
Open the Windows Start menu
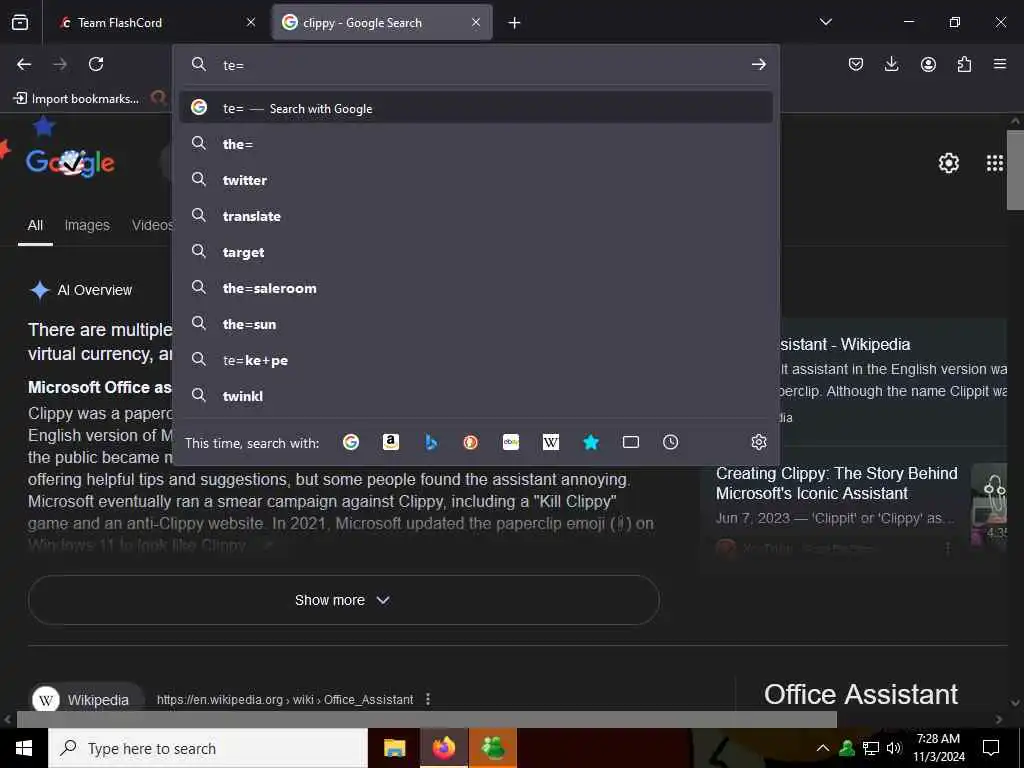pos(24,748)
